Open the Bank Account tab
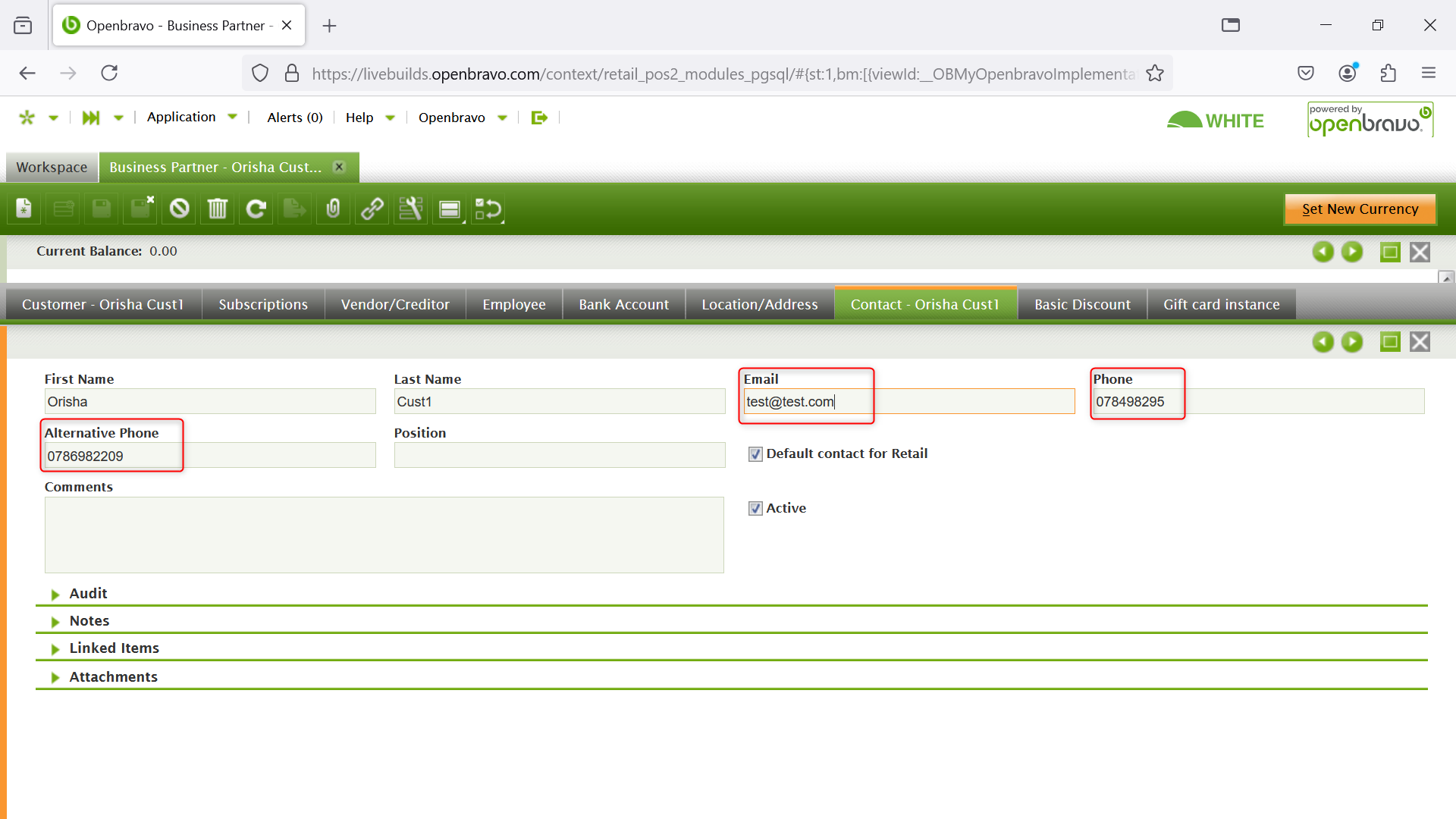 623,305
